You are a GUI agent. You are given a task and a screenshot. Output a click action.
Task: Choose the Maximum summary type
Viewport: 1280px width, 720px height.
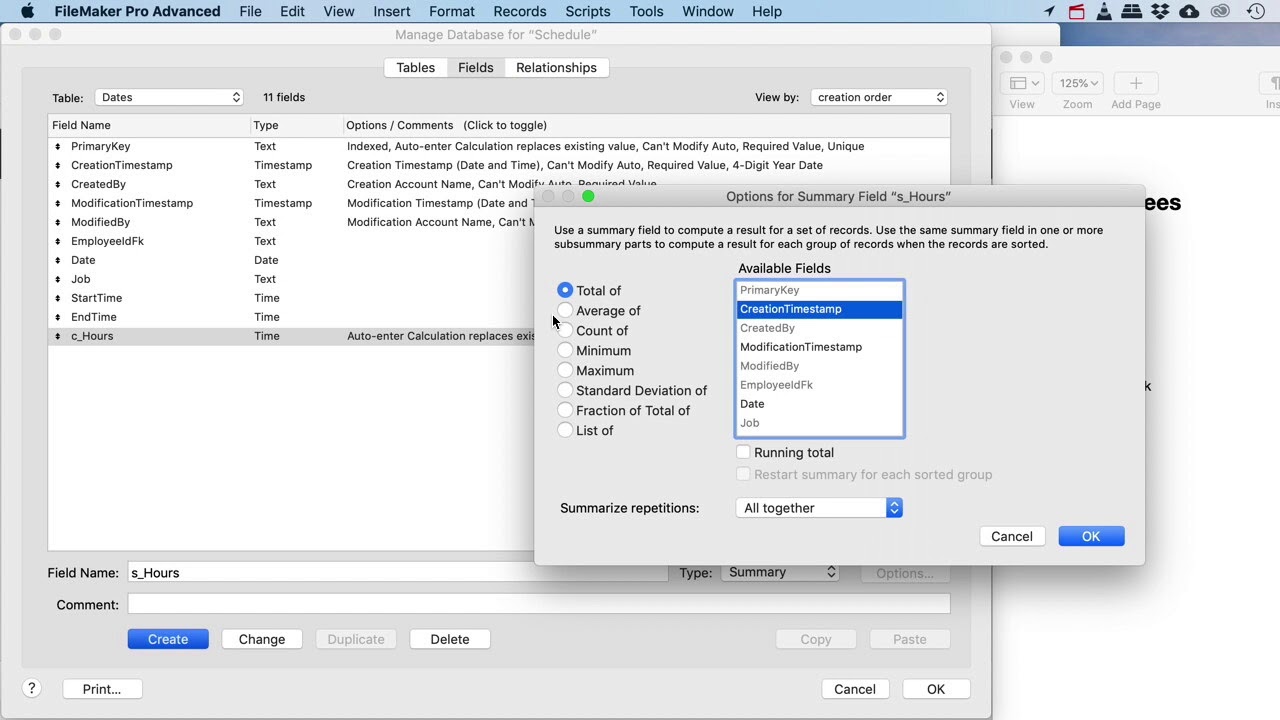(x=565, y=370)
